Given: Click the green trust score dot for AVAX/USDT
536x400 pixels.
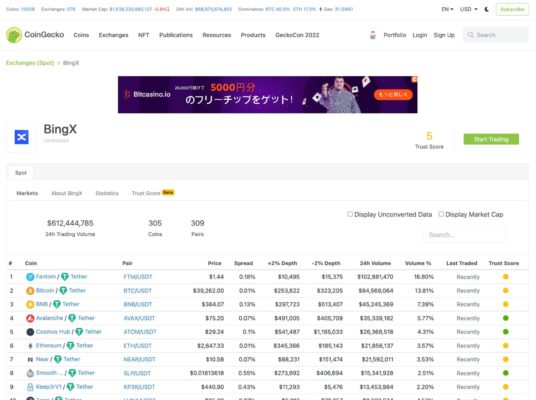Looking at the screenshot, I should pos(506,318).
